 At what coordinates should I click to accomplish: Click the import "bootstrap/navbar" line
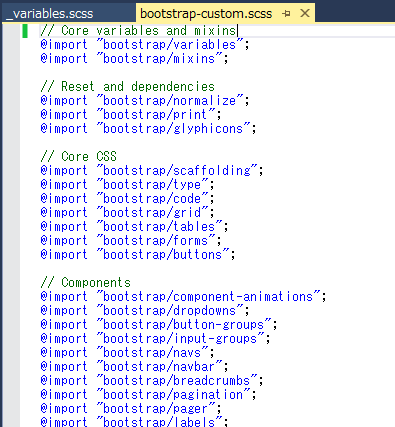pos(134,367)
